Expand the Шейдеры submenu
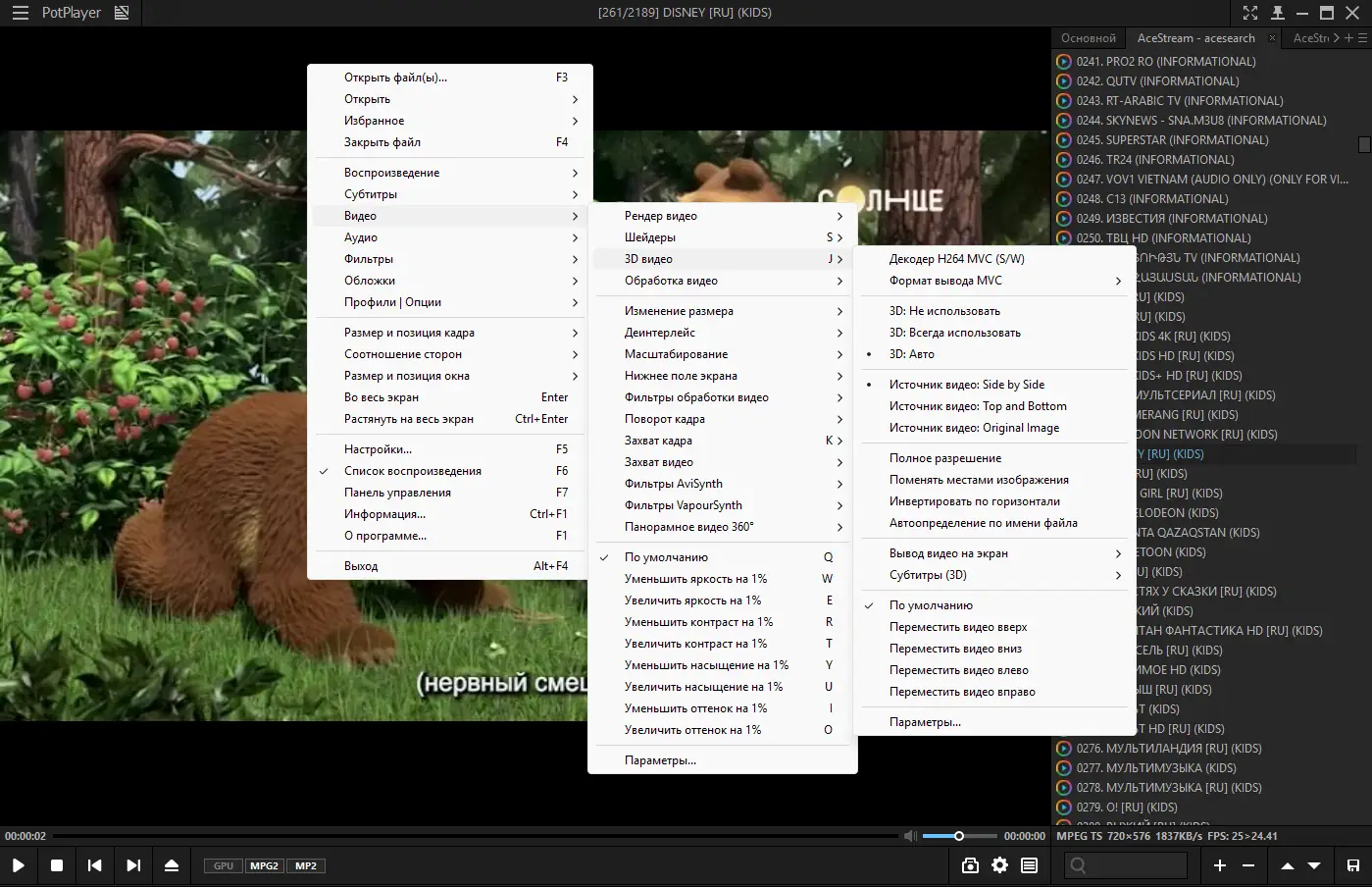Screen dimensions: 1372x887 pos(722,237)
